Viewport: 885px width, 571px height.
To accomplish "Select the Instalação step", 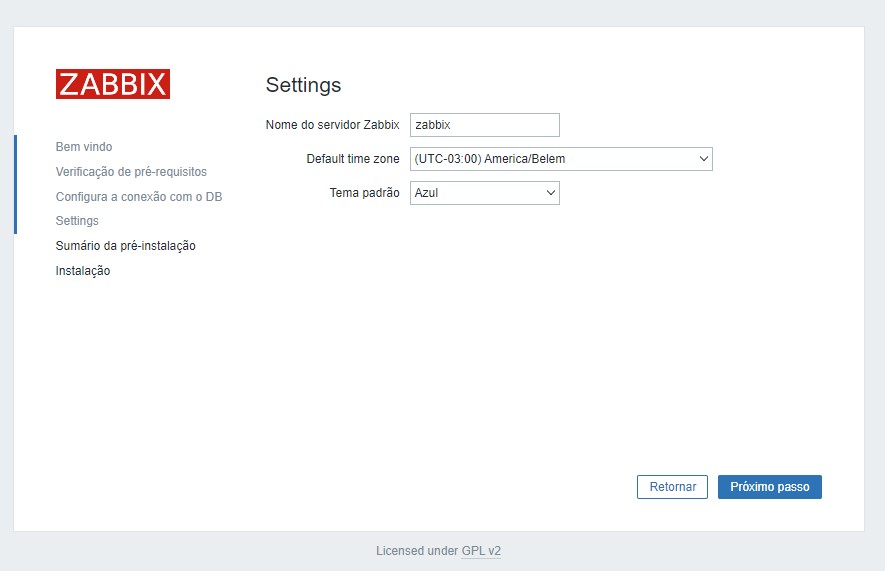I will 83,271.
